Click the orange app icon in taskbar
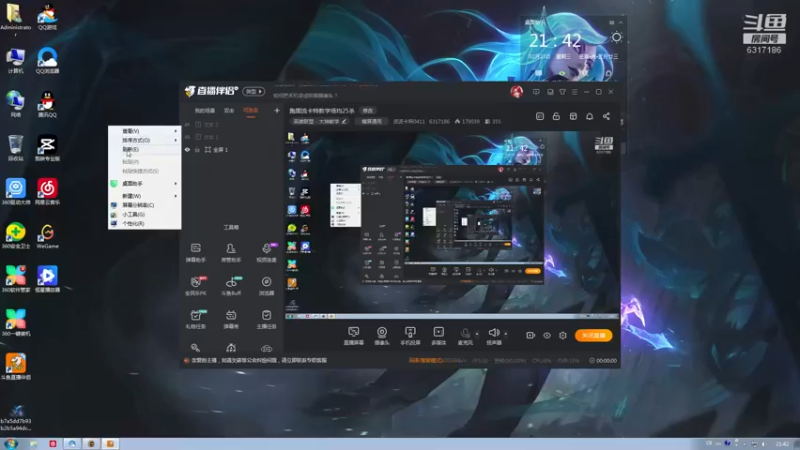The height and width of the screenshot is (450, 800). point(110,443)
